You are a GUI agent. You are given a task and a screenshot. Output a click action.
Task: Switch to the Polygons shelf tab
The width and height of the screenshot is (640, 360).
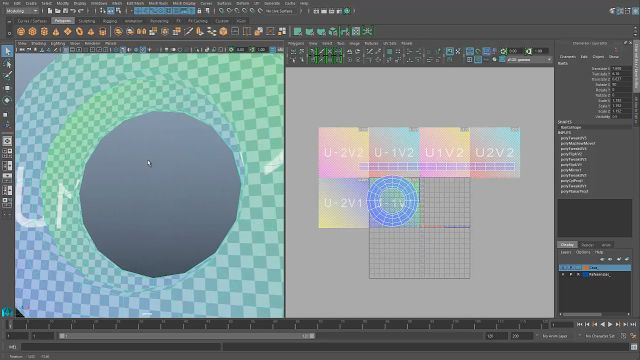coord(63,20)
